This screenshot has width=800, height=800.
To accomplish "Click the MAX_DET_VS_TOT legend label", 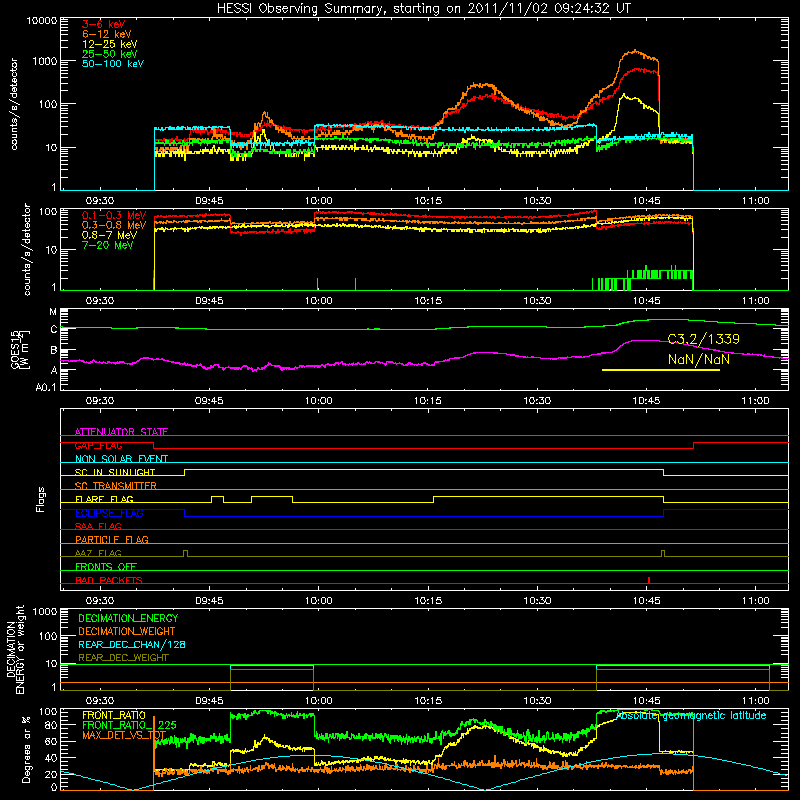I will 124,735.
